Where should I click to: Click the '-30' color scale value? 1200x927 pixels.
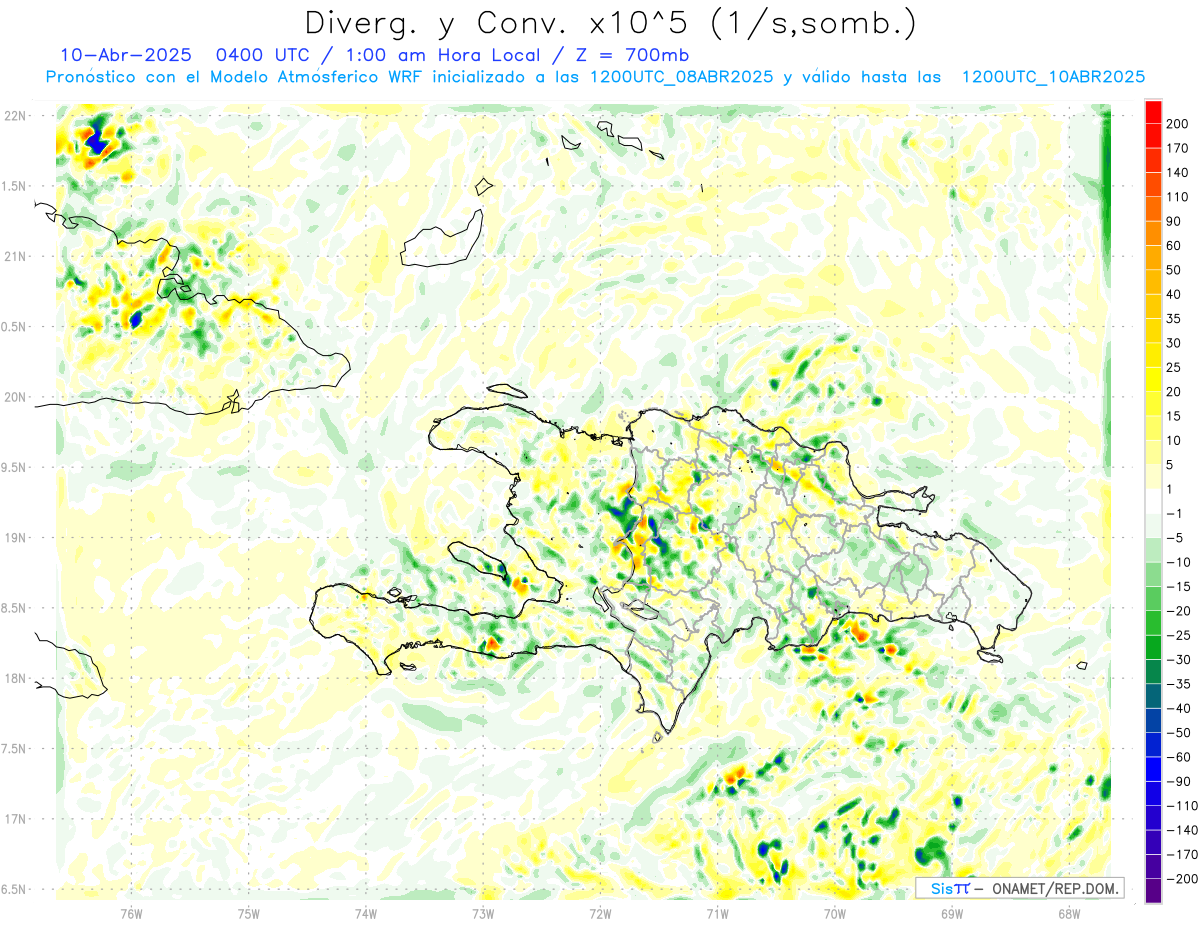click(1177, 660)
